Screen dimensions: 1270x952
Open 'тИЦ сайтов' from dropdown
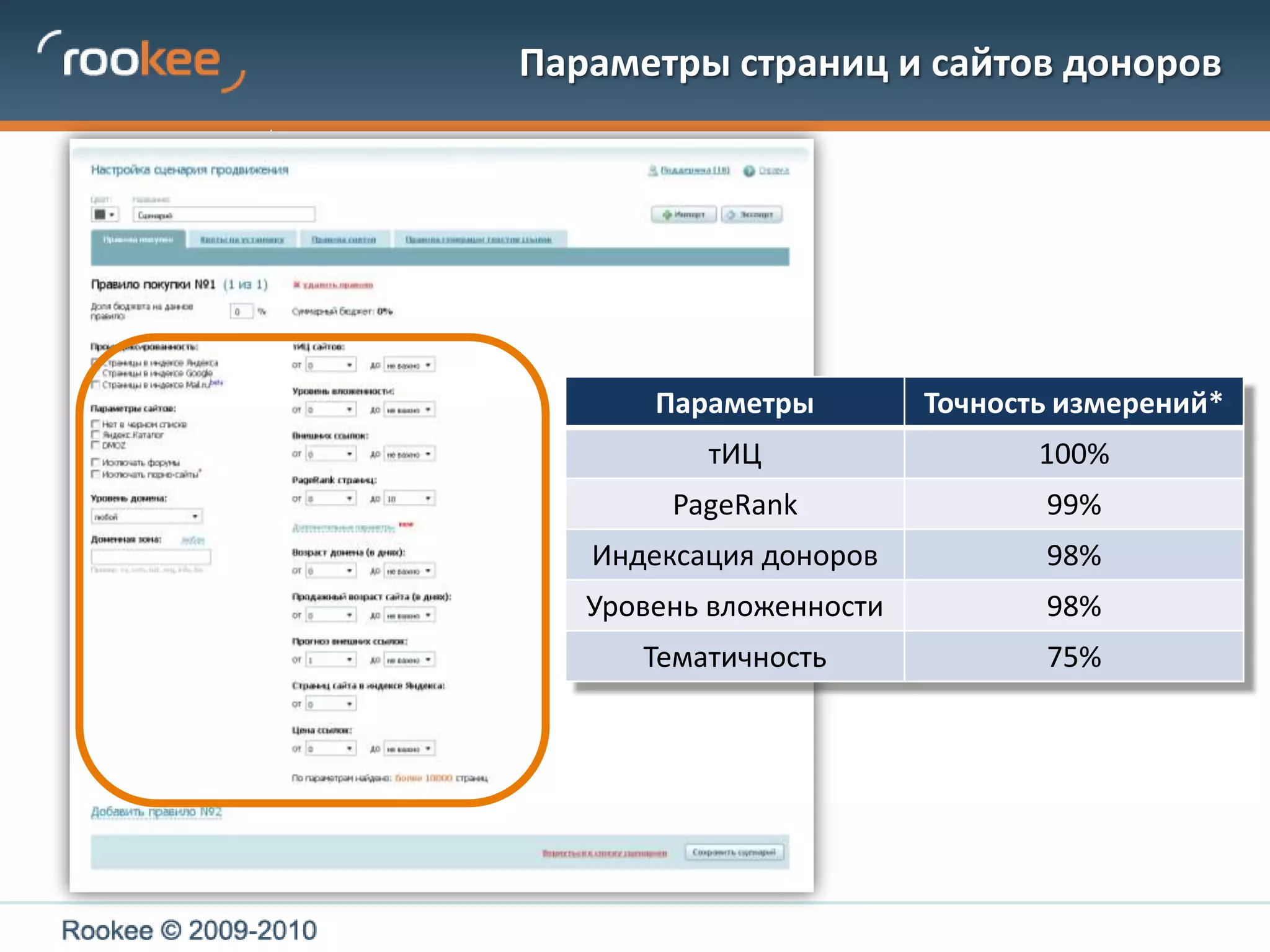point(331,365)
